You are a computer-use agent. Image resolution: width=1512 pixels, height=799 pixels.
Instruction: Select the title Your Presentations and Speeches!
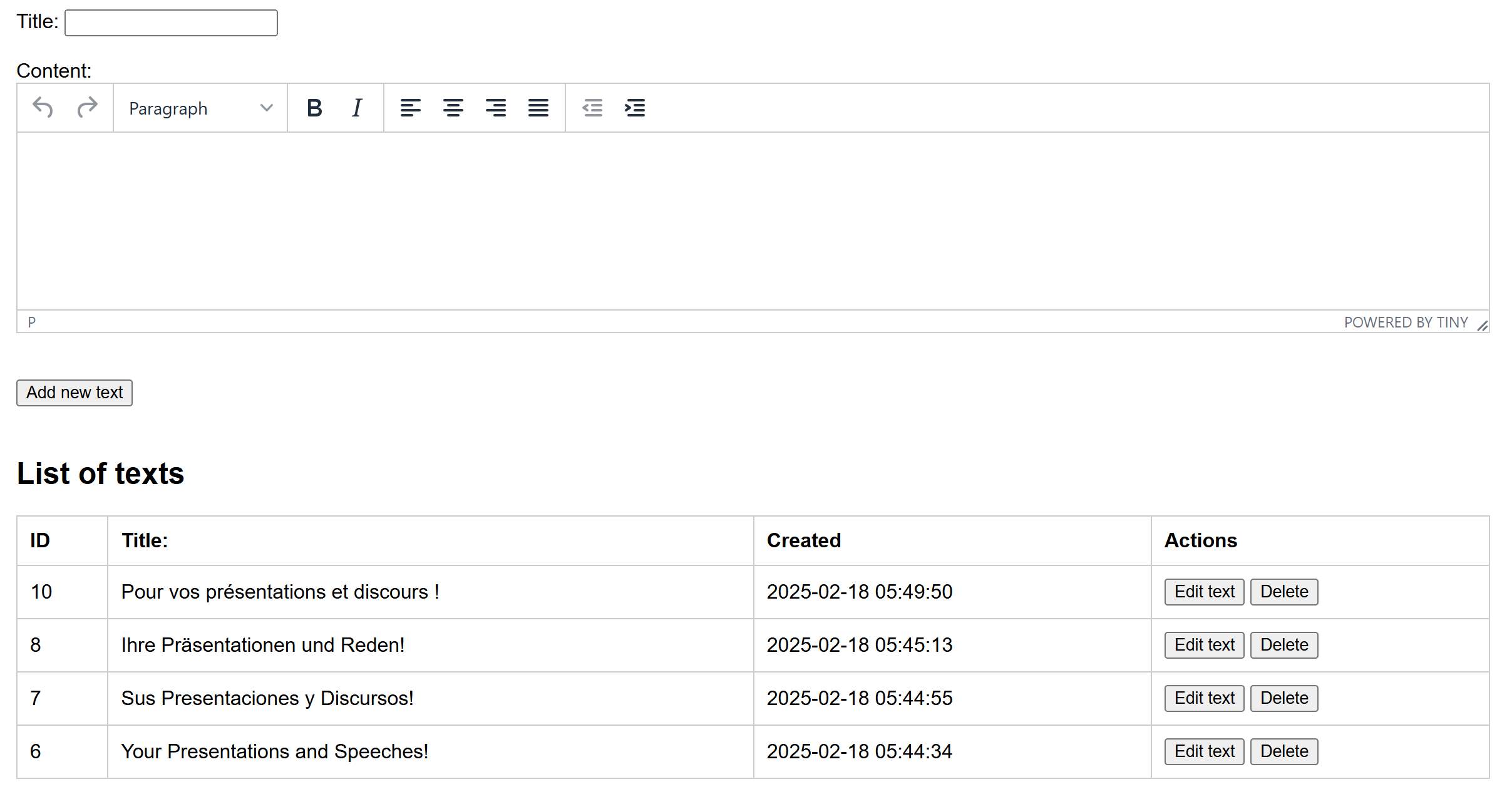point(275,751)
